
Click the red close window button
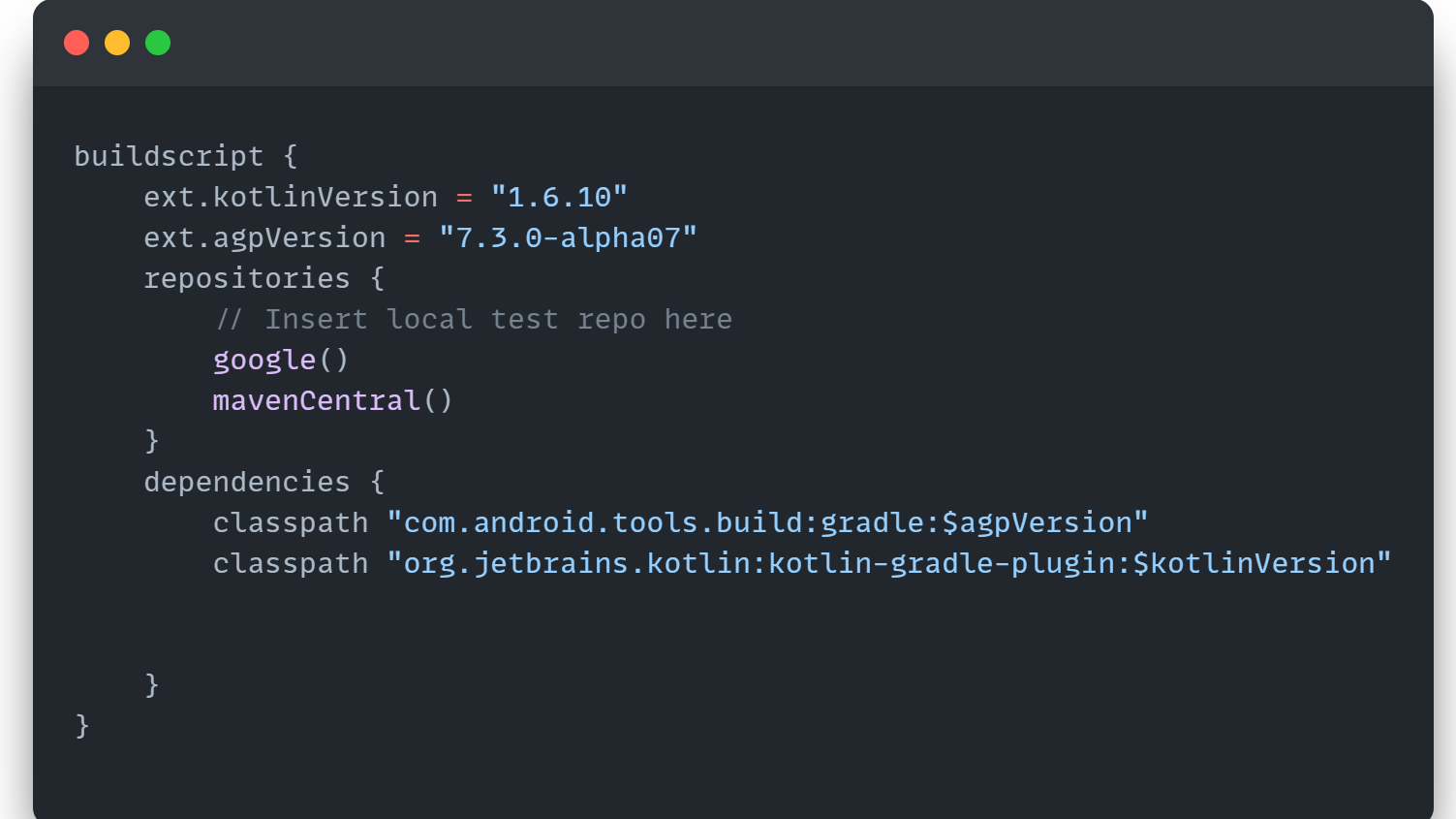point(77,43)
